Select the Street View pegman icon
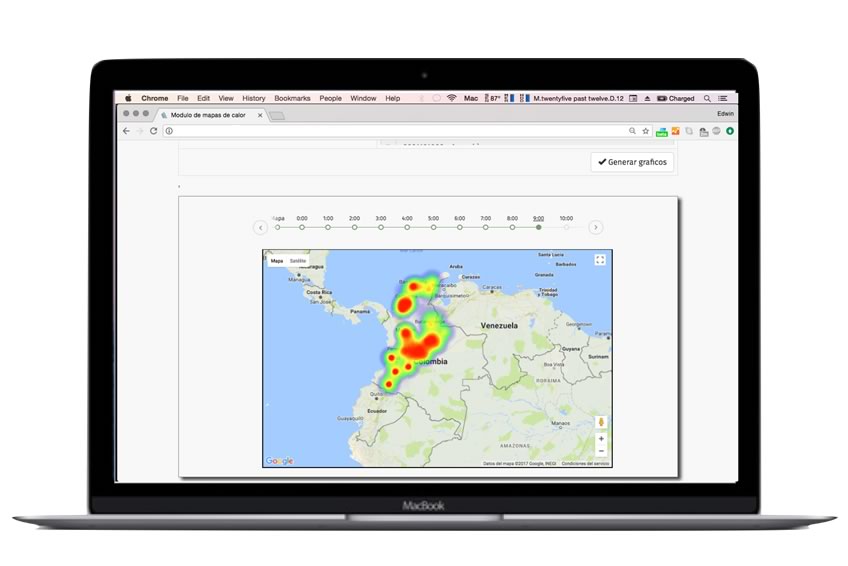848x566 pixels. (x=601, y=422)
